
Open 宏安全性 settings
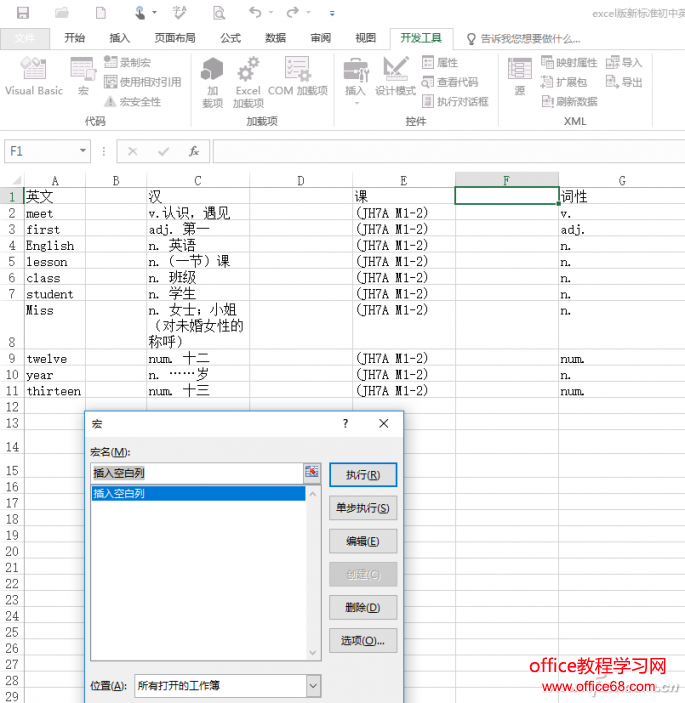133,102
